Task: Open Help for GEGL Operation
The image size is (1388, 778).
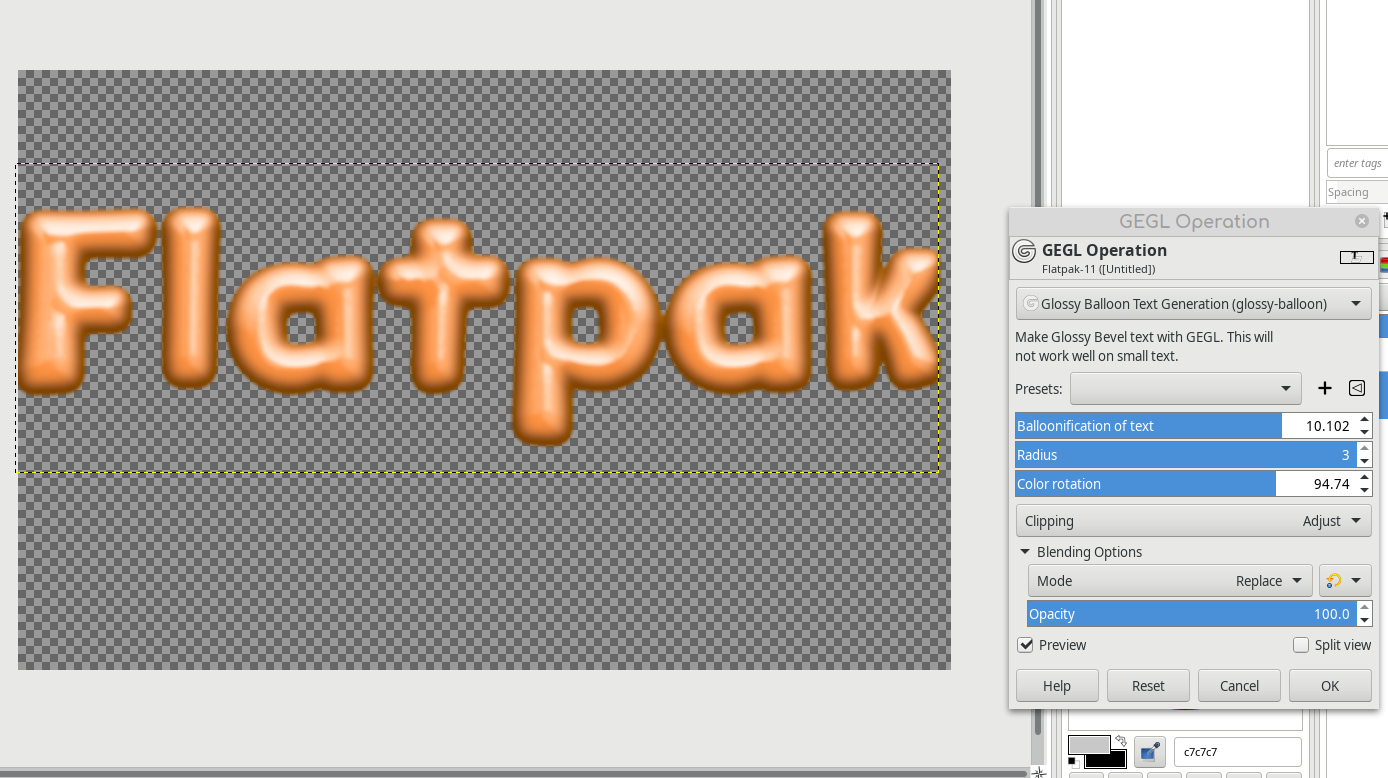Action: point(1057,685)
